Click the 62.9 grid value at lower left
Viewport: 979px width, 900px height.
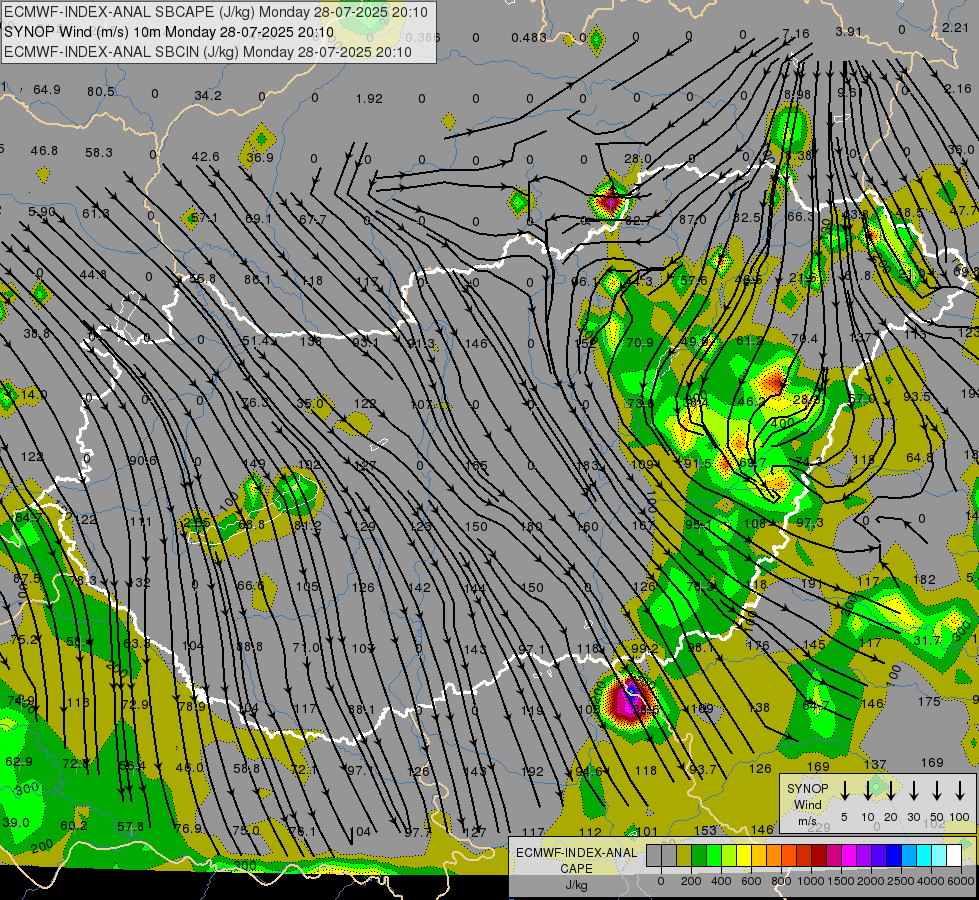[18, 761]
